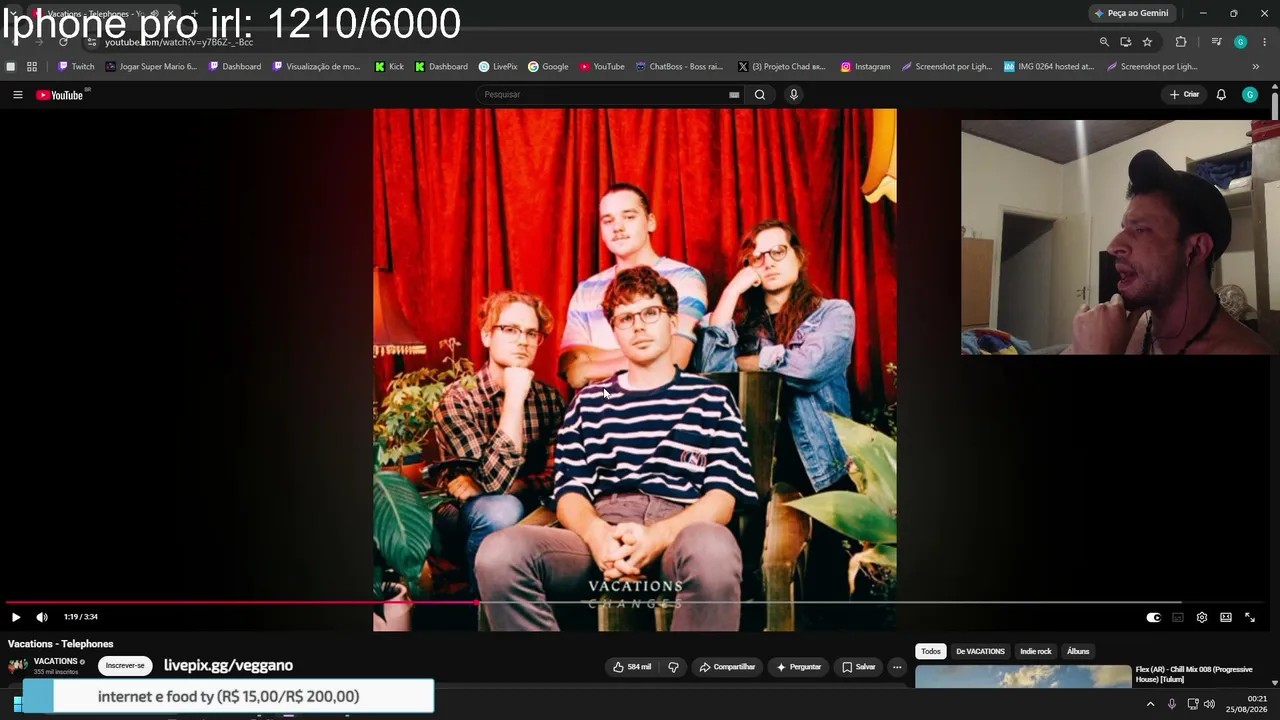Open the VACATIONS channel avatar
The width and height of the screenshot is (1280, 720).
(18, 666)
